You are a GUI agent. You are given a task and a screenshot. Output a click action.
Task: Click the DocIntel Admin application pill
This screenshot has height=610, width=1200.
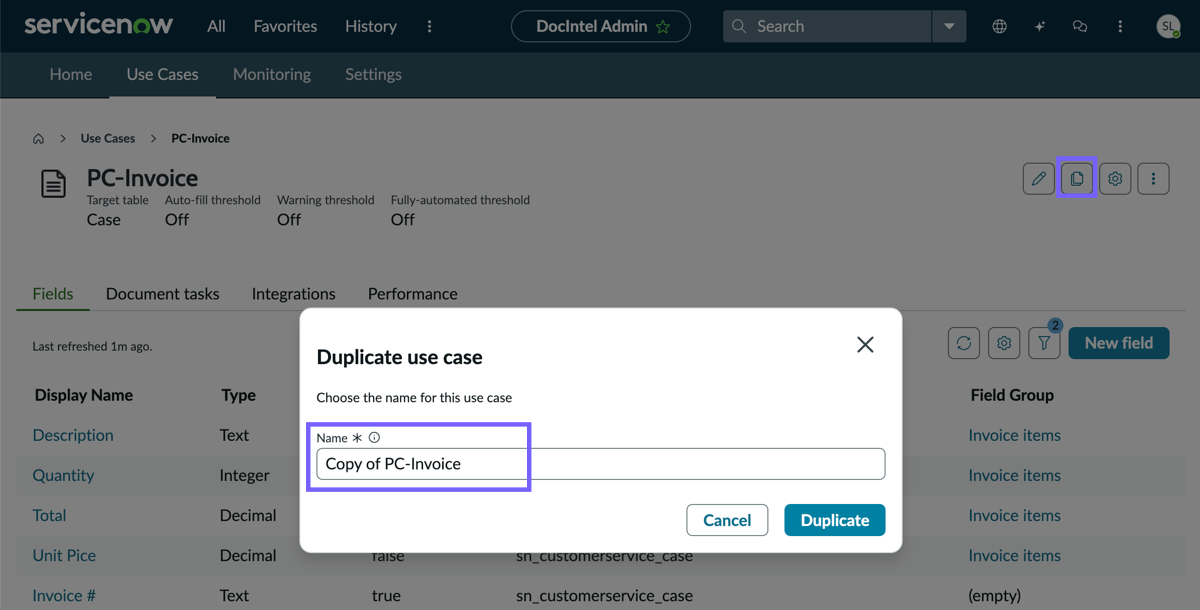point(601,26)
